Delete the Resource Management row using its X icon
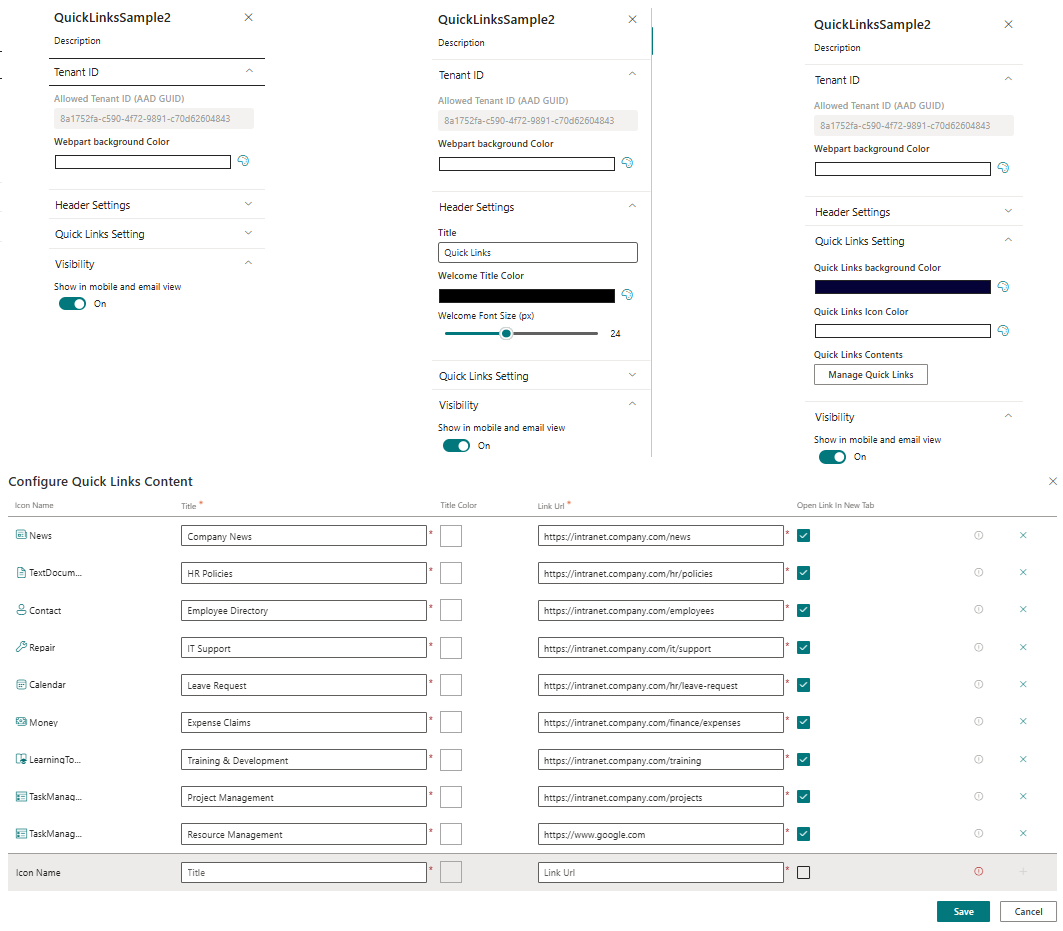The width and height of the screenshot is (1063, 931). tap(1023, 833)
